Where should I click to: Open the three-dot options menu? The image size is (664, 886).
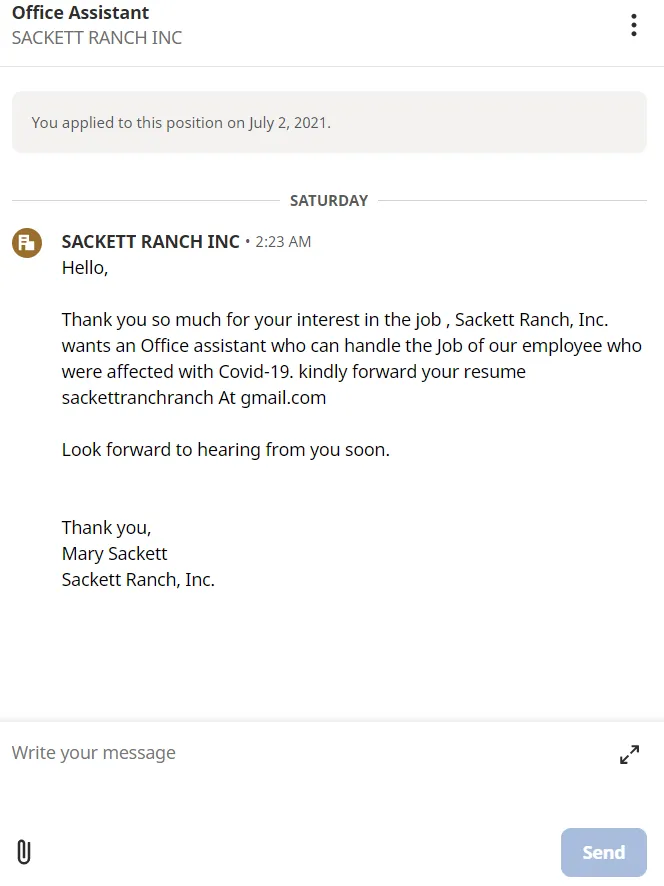pyautogui.click(x=633, y=25)
